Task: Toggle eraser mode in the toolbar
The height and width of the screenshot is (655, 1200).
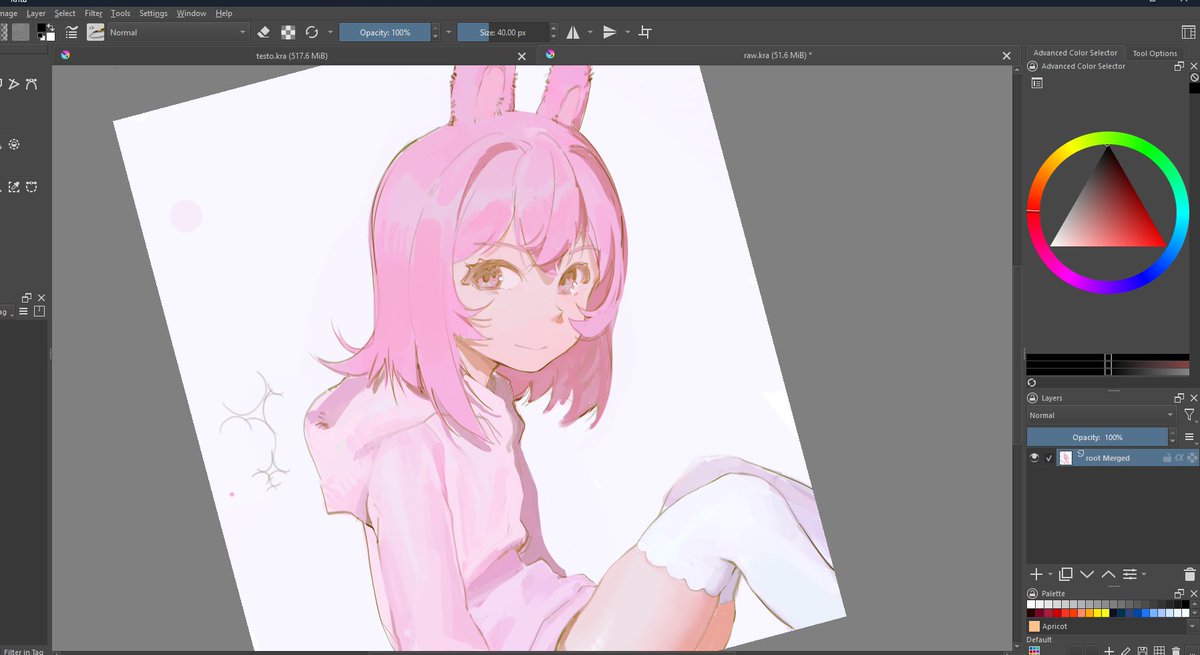Action: coord(263,32)
